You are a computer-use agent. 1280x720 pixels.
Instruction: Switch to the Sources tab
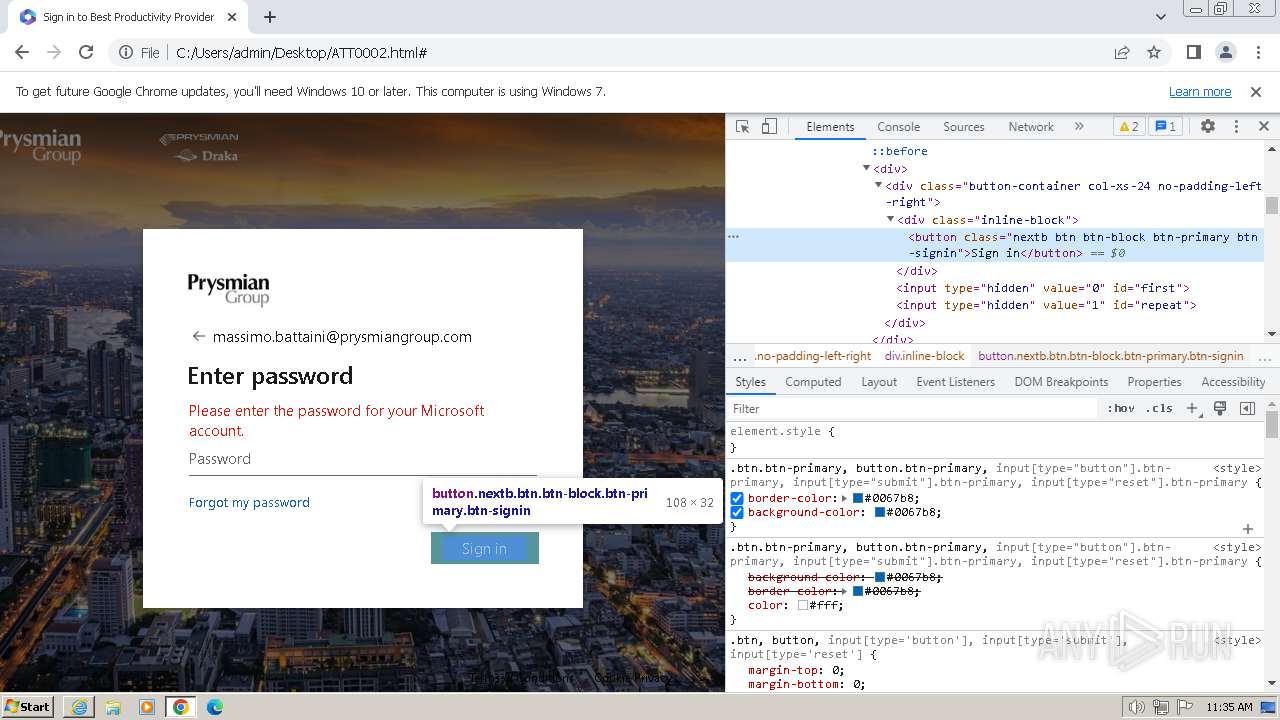(x=964, y=127)
